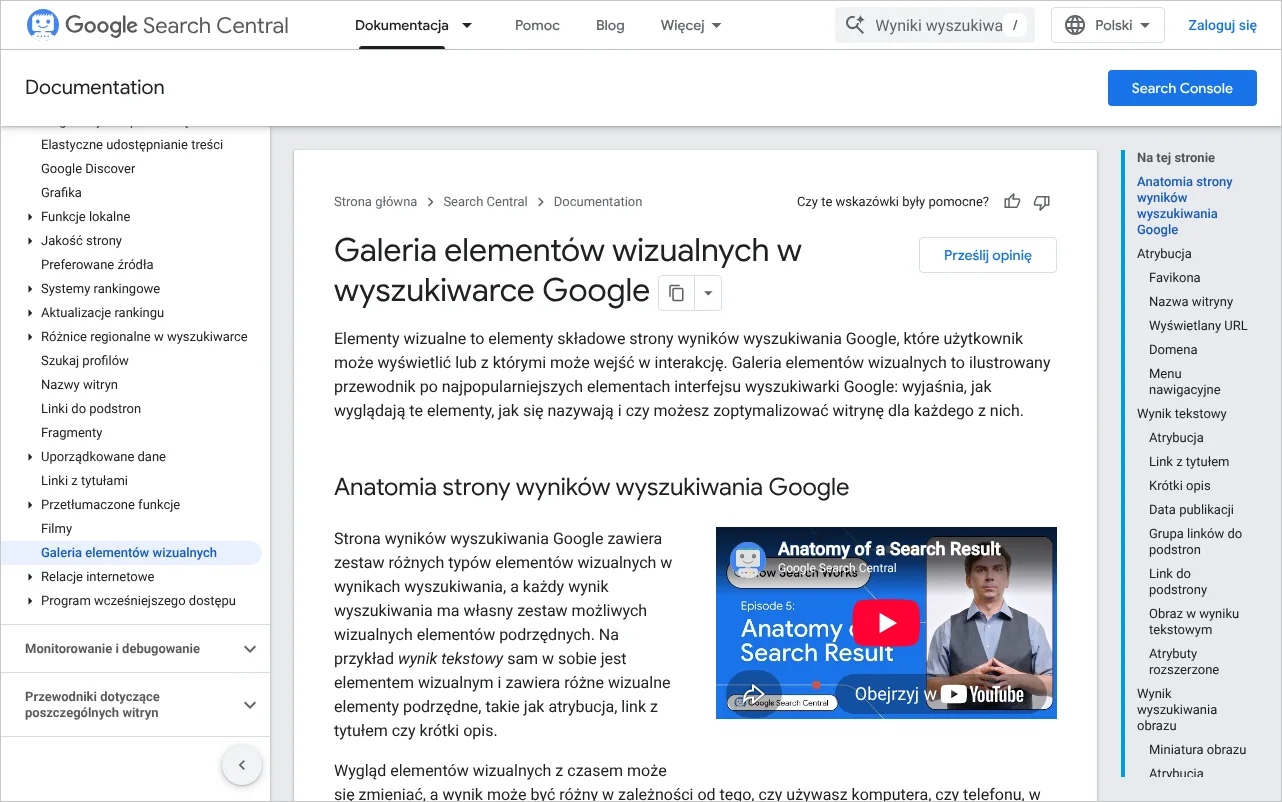
Task: Click the Search Console button
Action: coord(1182,88)
